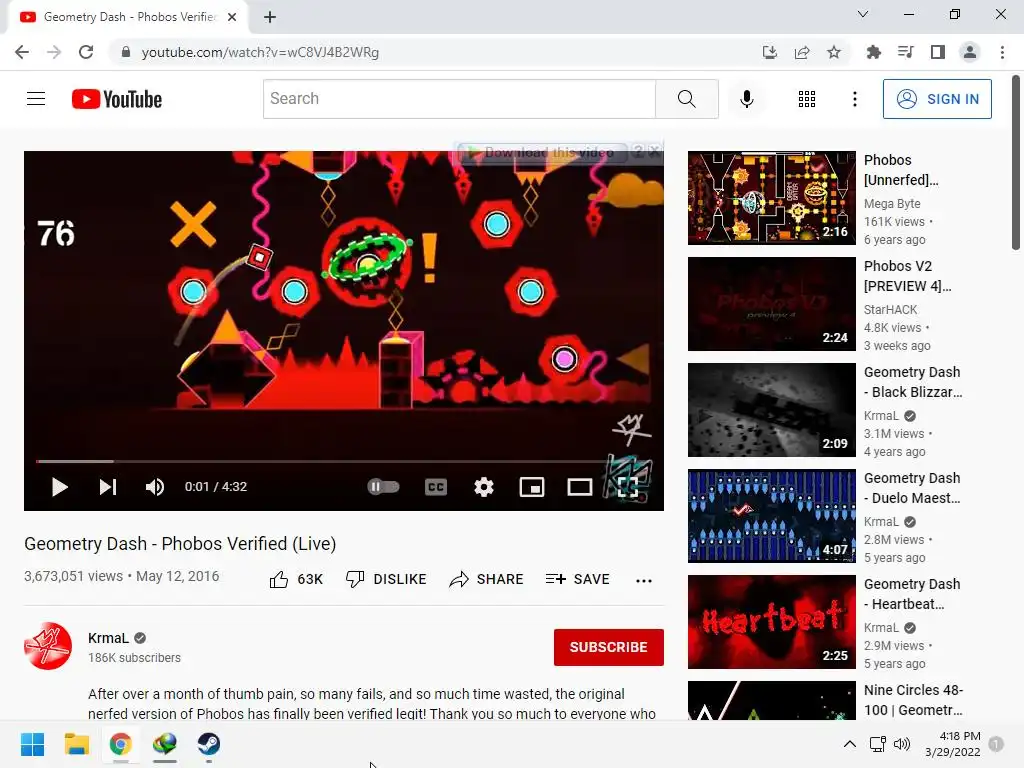Dislike the video
1024x768 pixels.
click(386, 579)
